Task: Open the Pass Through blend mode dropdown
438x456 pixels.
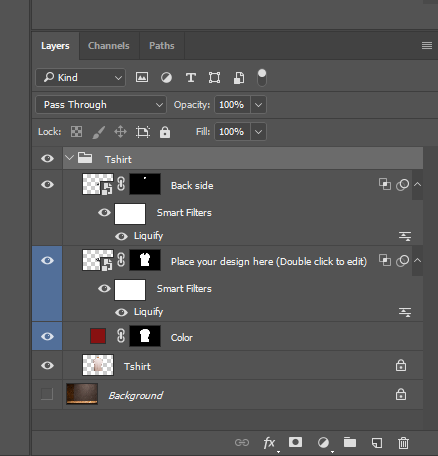Action: [x=101, y=105]
